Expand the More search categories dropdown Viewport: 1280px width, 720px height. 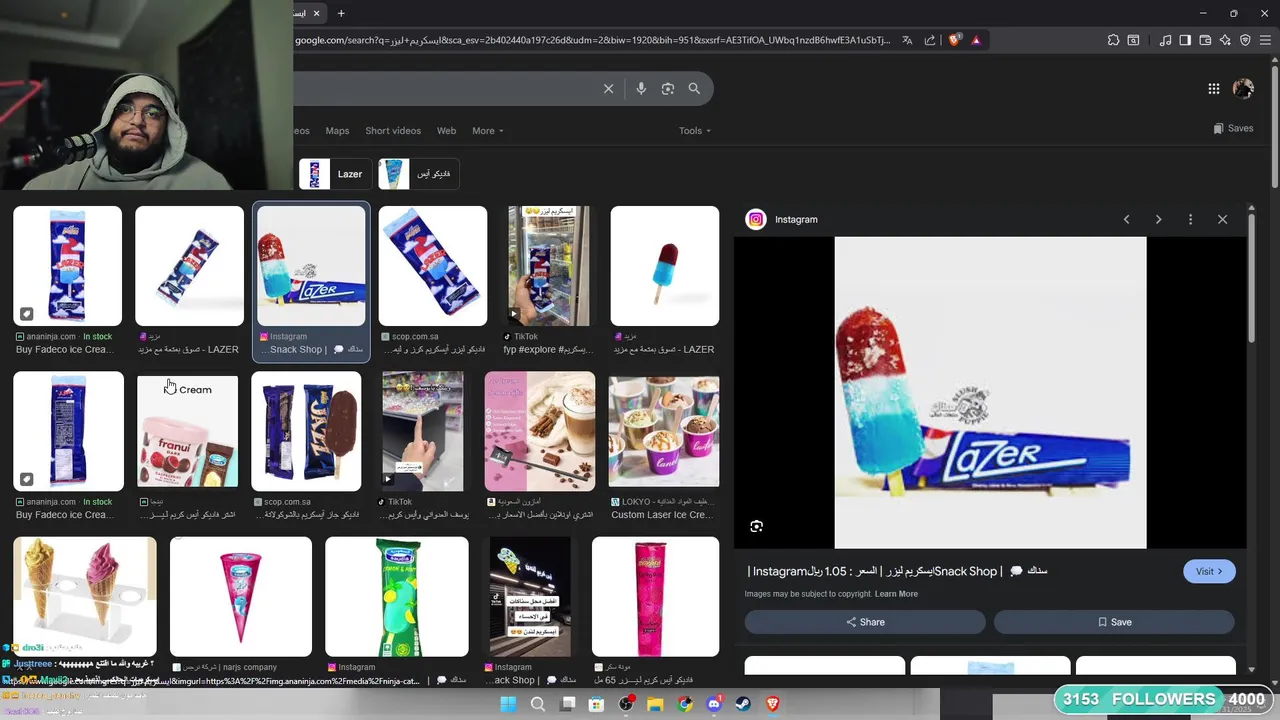click(x=488, y=131)
